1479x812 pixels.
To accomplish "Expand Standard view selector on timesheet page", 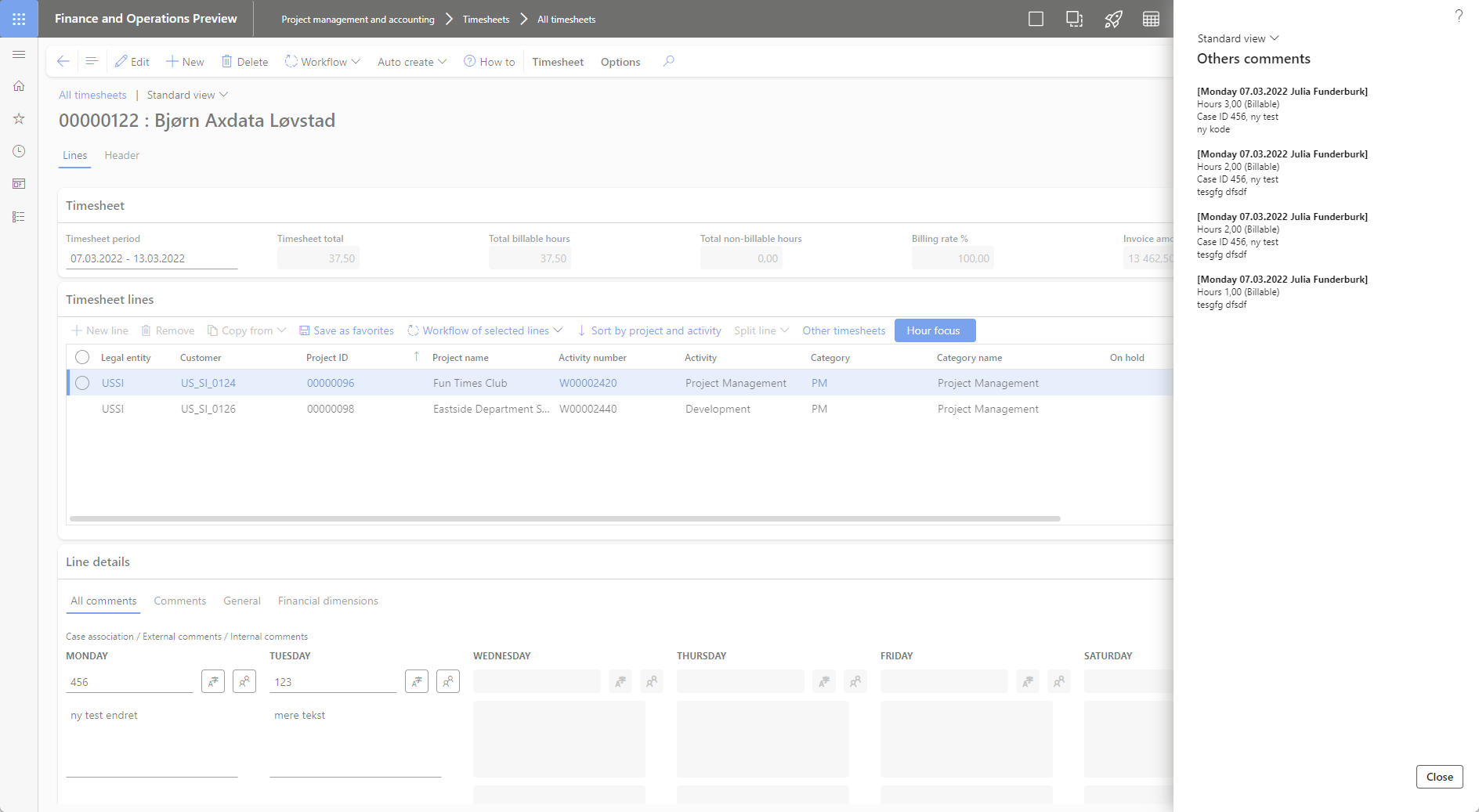I will coord(187,95).
